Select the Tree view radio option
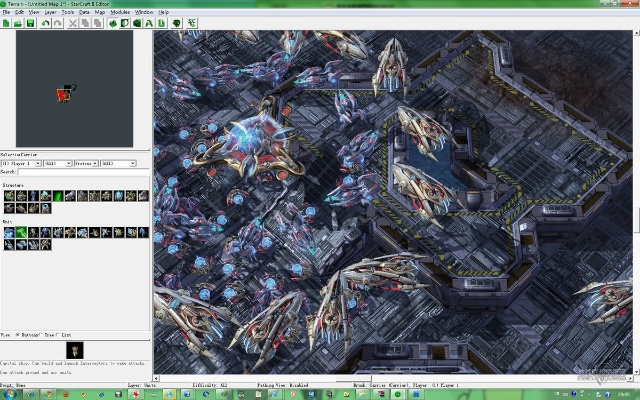This screenshot has height=400, width=640. [x=43, y=334]
